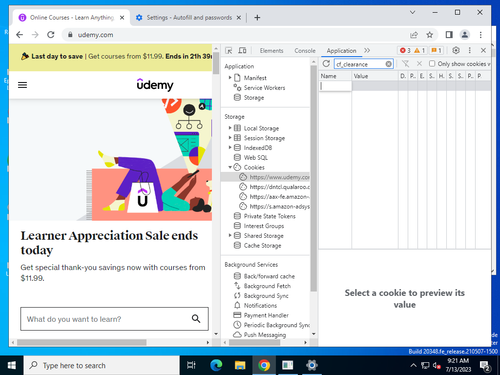Switch to the Console tab
This screenshot has height=375, width=500.
pos(305,51)
